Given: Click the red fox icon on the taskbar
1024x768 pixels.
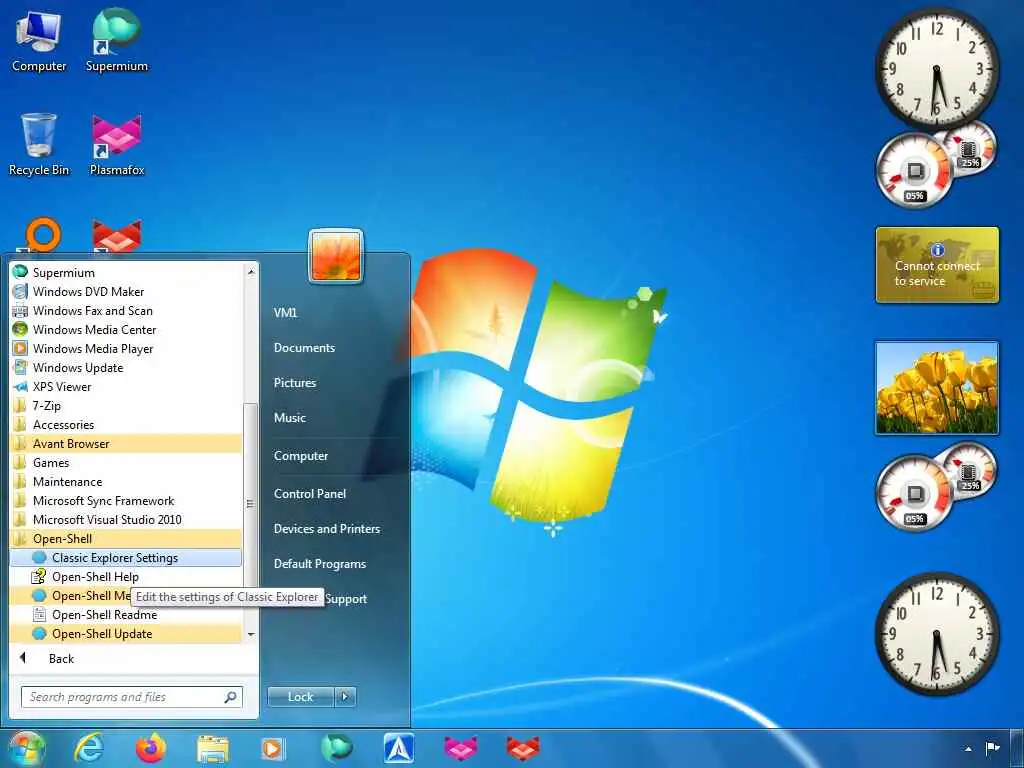Looking at the screenshot, I should 523,748.
